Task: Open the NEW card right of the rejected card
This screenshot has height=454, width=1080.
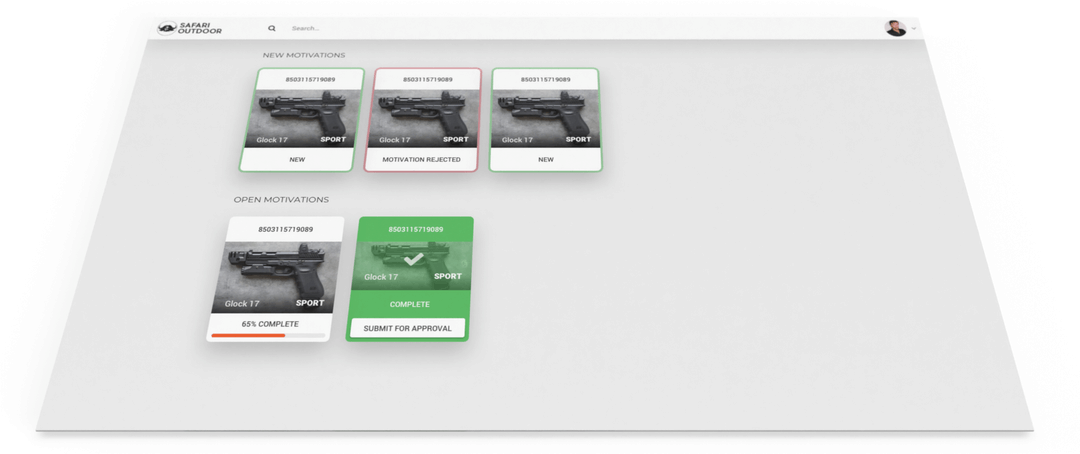Action: click(546, 119)
